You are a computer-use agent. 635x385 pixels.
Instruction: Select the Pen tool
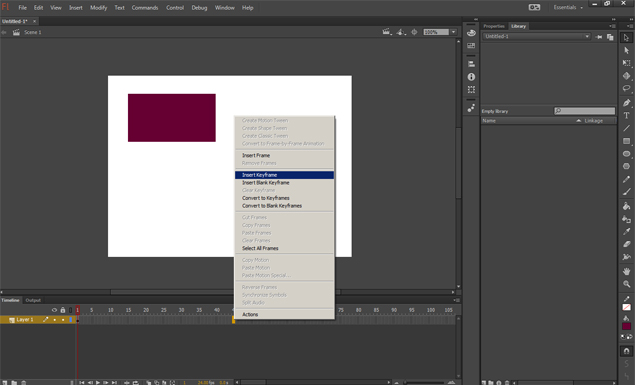coord(626,103)
